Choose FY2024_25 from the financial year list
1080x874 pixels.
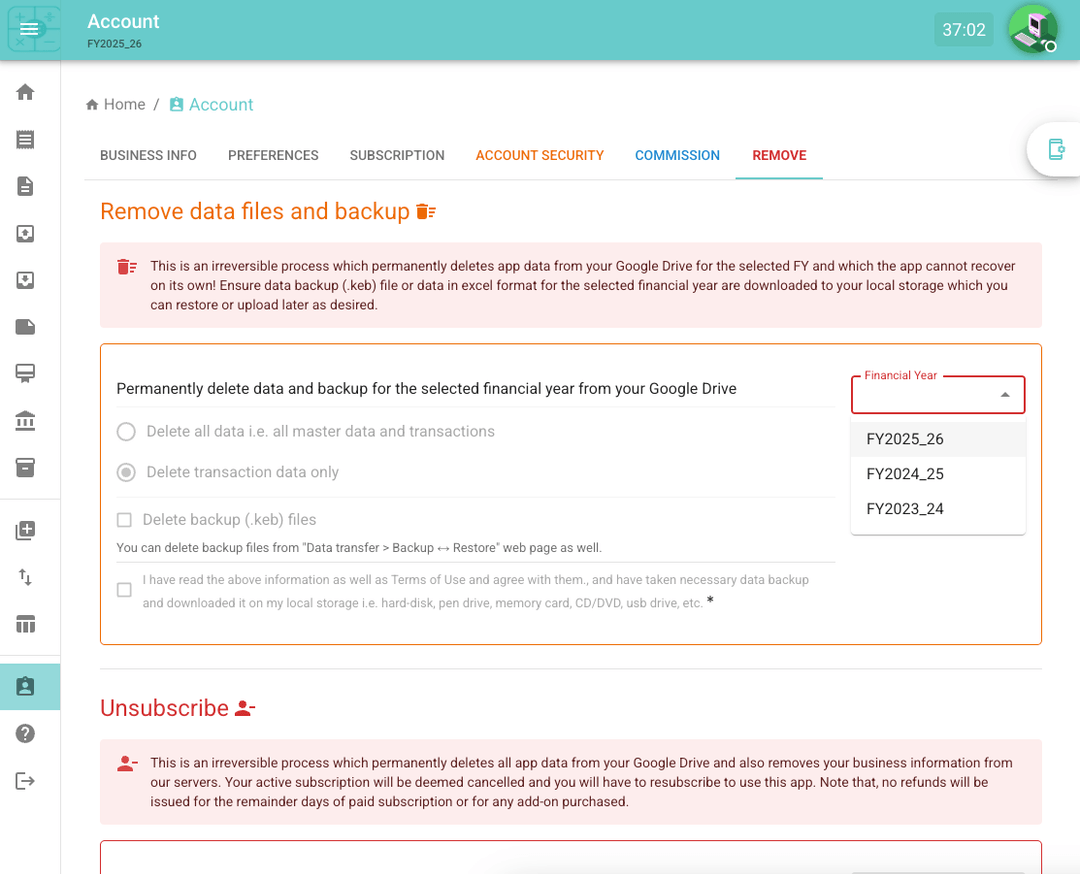[905, 474]
